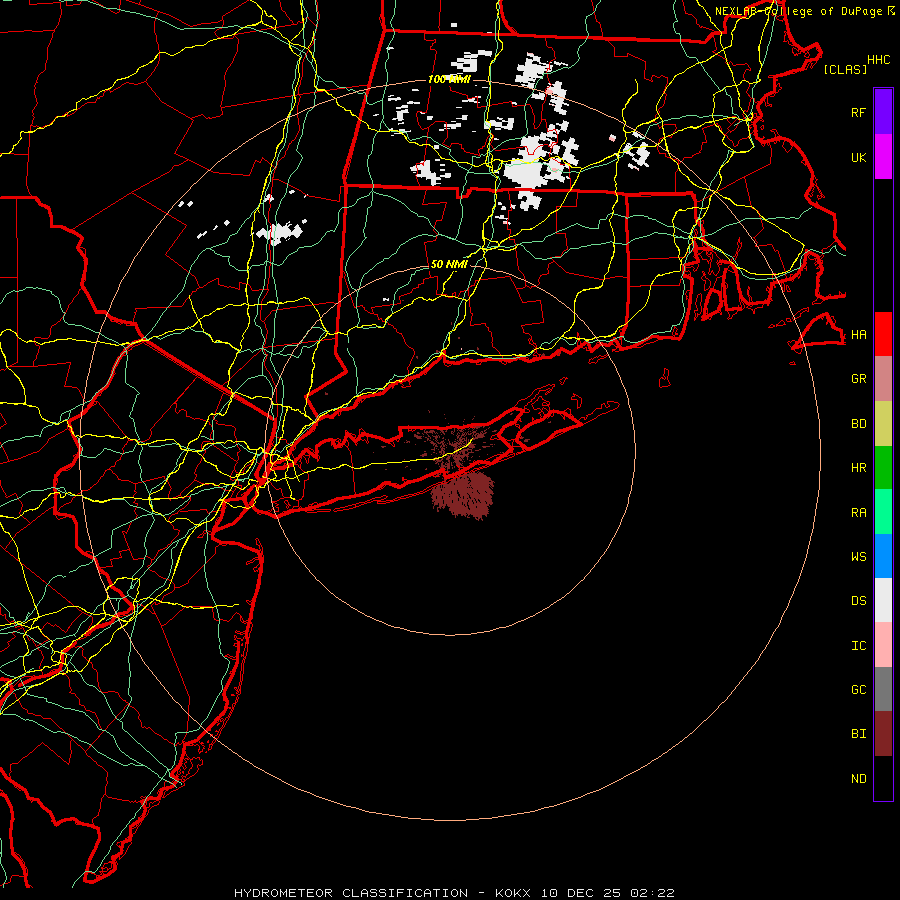This screenshot has width=900, height=900.
Task: Click the BI legend label
Action: (x=859, y=734)
